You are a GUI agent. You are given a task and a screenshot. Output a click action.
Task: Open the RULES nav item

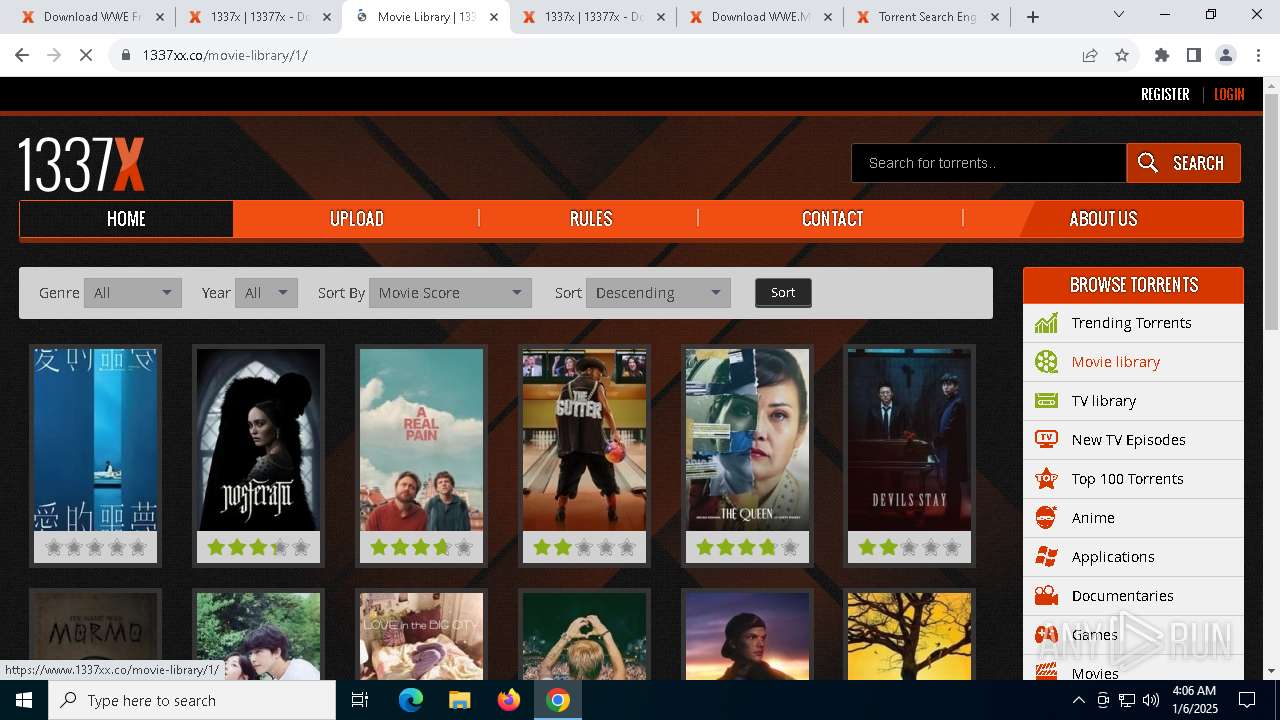pyautogui.click(x=590, y=219)
